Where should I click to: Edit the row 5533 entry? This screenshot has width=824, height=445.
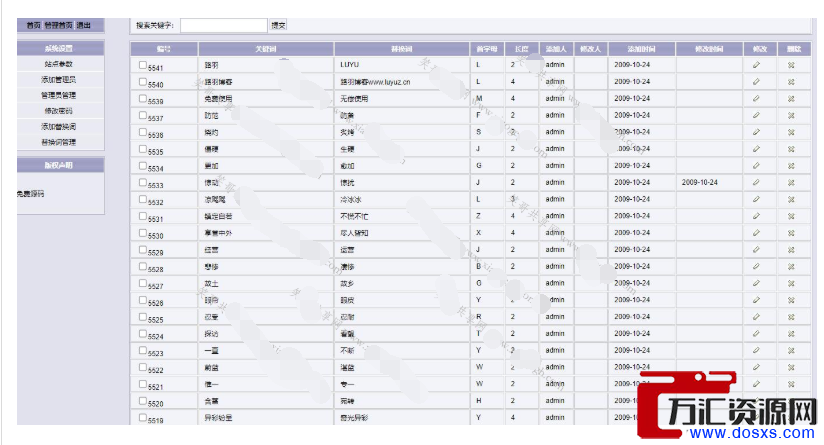(x=756, y=182)
